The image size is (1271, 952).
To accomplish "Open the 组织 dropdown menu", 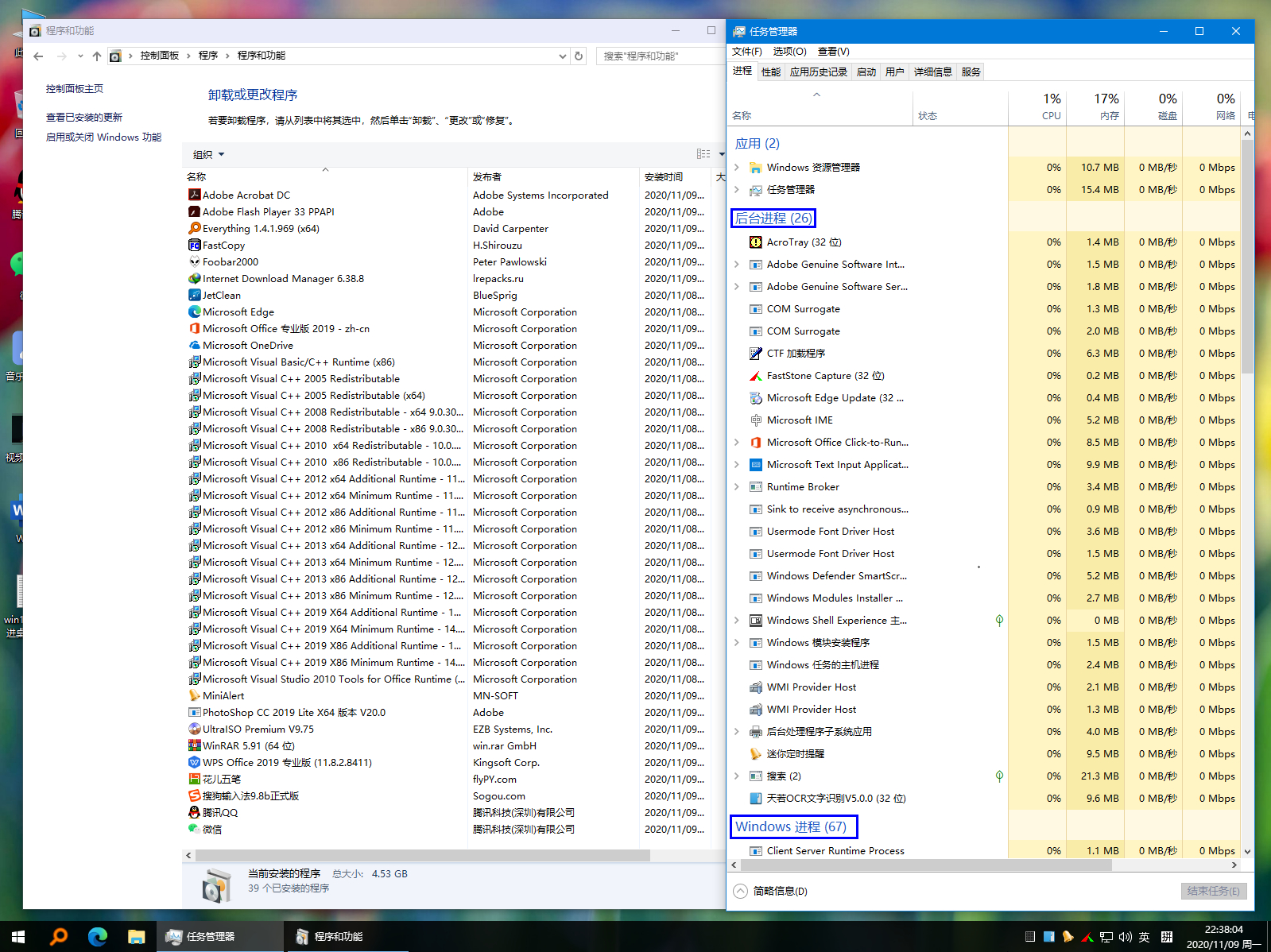I will point(209,154).
